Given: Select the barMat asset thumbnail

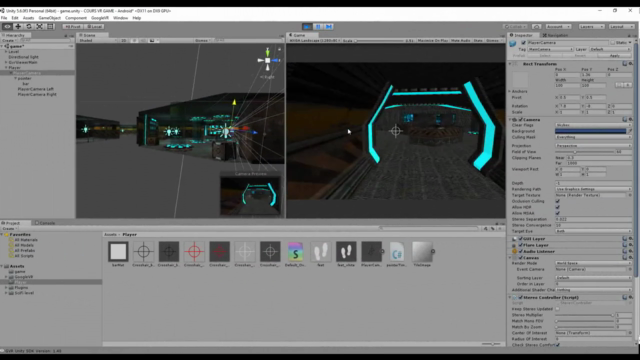Looking at the screenshot, I should [118, 251].
